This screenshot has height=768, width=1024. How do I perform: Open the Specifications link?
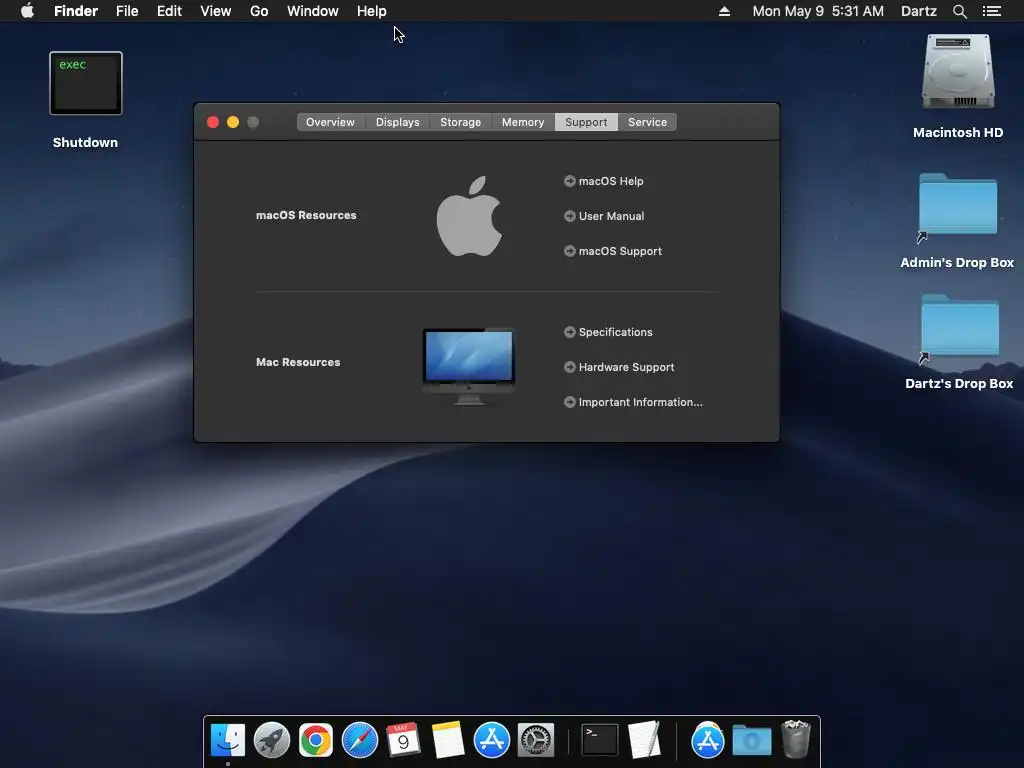615,332
